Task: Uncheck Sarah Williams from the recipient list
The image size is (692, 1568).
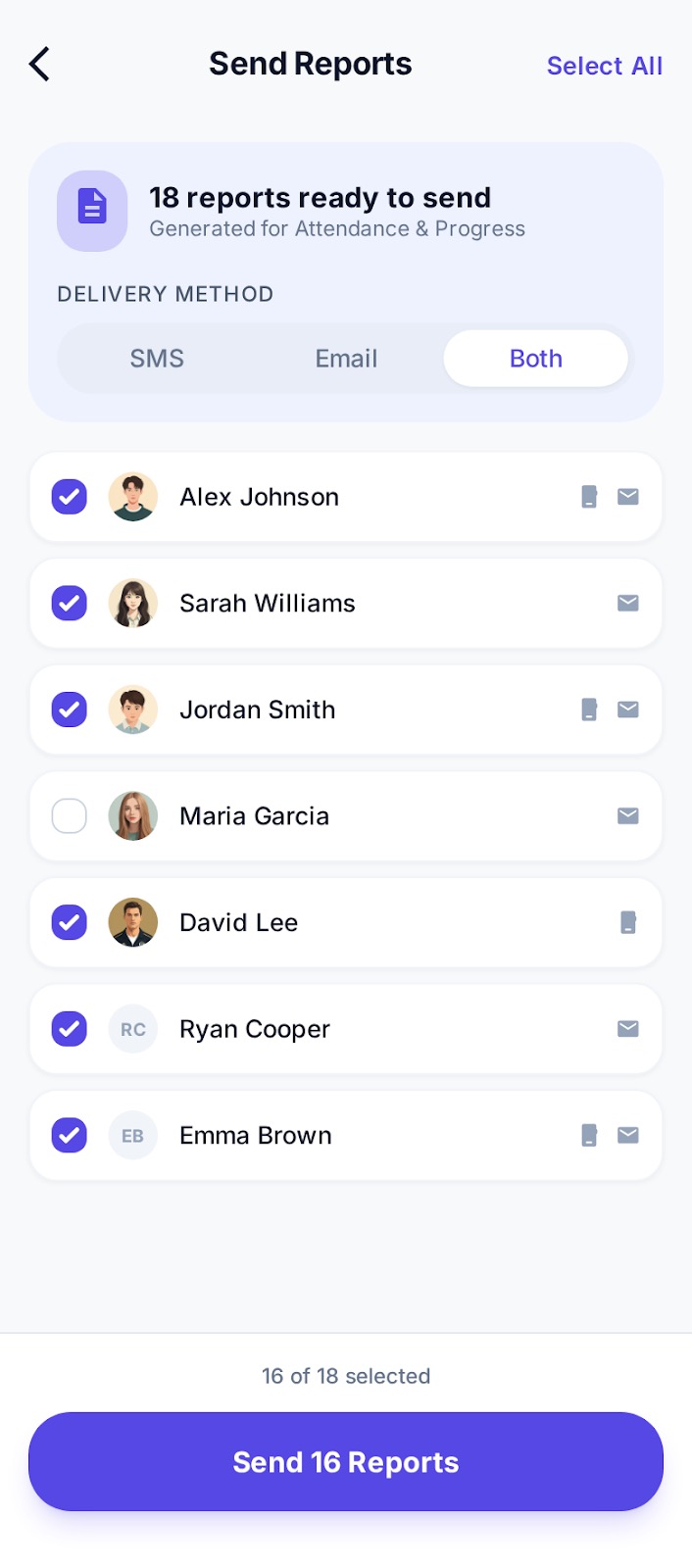Action: (x=69, y=603)
